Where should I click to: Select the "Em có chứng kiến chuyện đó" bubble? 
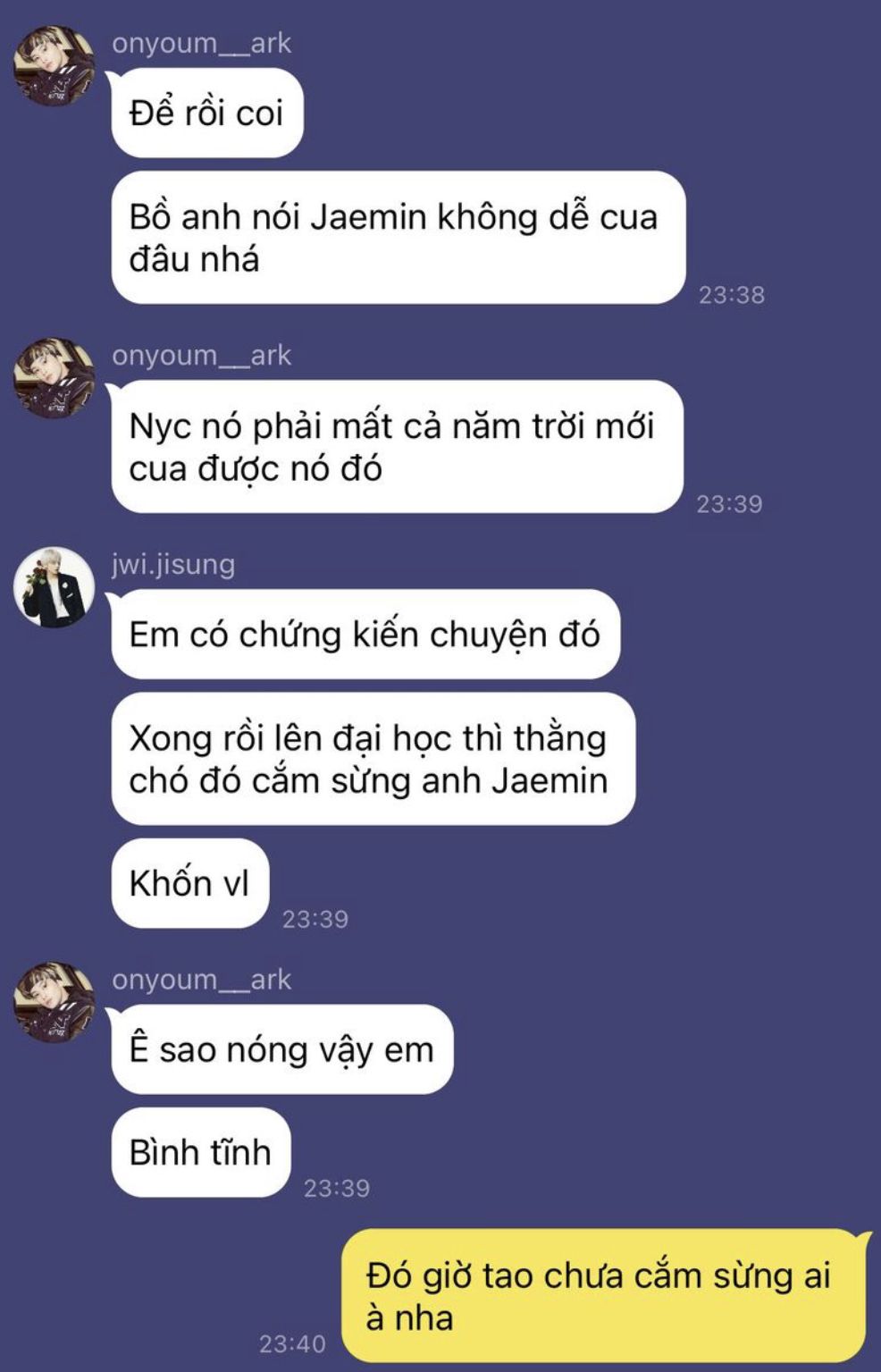click(365, 634)
